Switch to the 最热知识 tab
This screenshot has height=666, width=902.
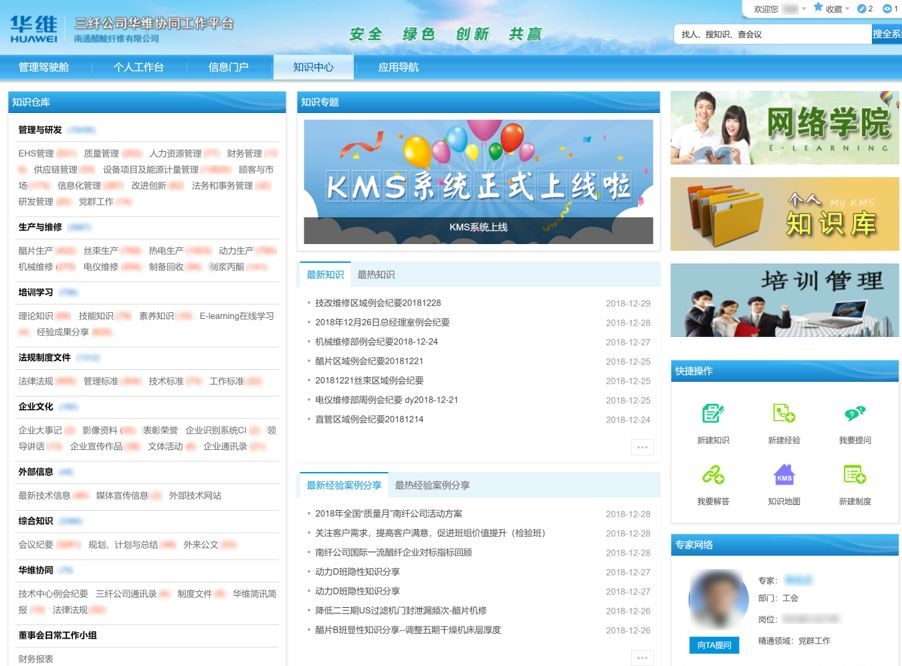376,275
